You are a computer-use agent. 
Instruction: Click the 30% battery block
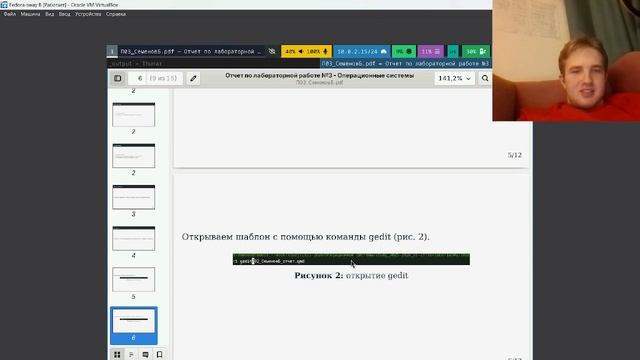click(x=476, y=51)
